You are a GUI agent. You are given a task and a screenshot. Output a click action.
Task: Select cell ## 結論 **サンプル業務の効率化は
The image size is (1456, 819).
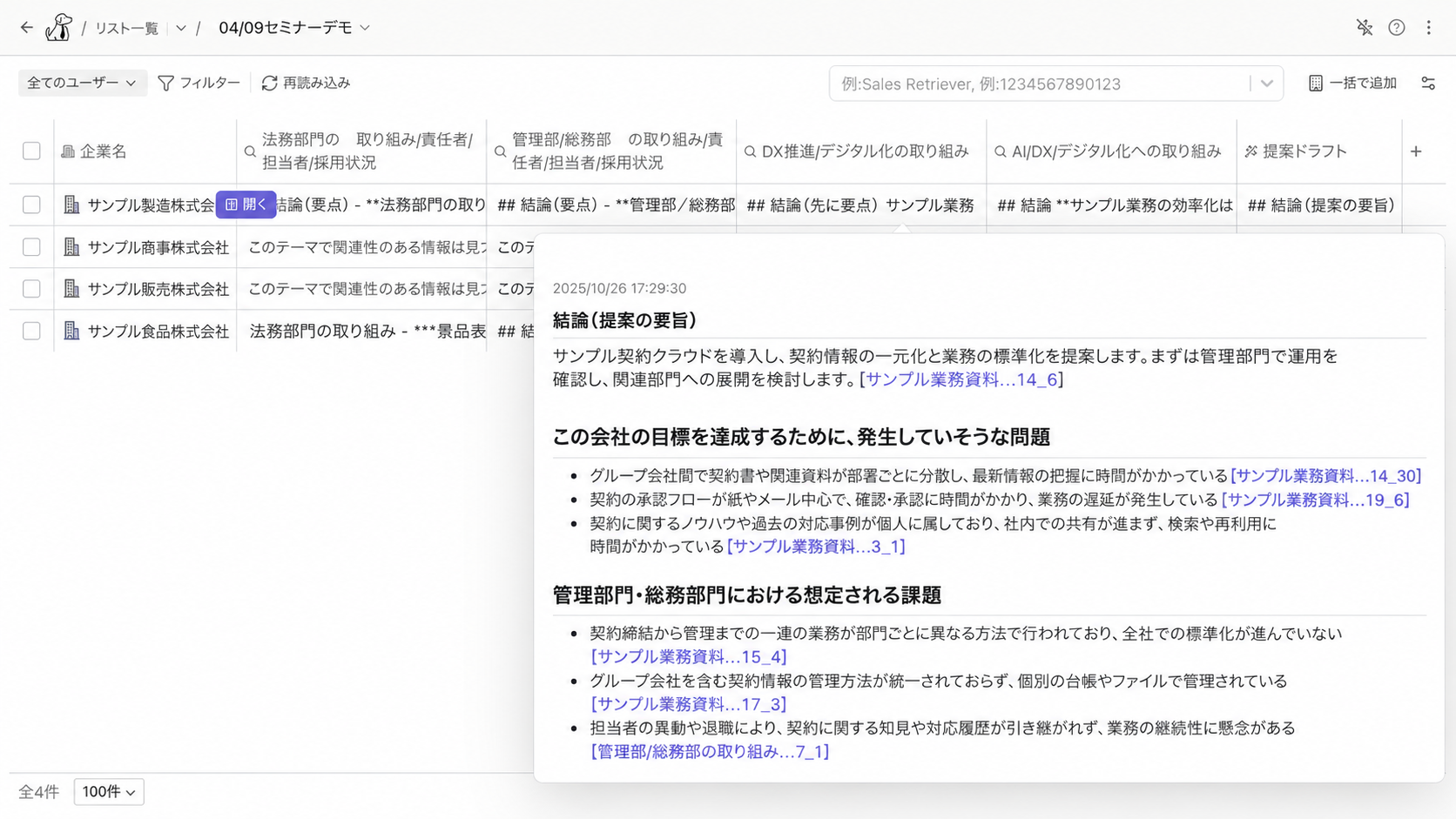point(1112,205)
